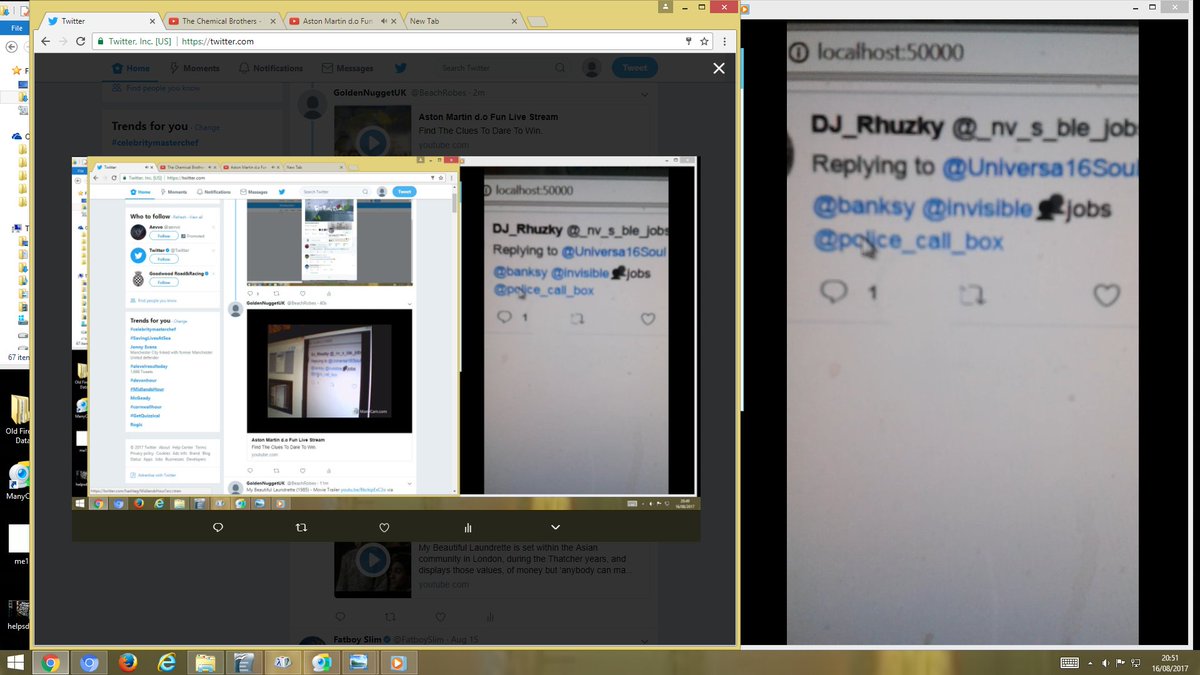Go back in Chrome

point(46,41)
